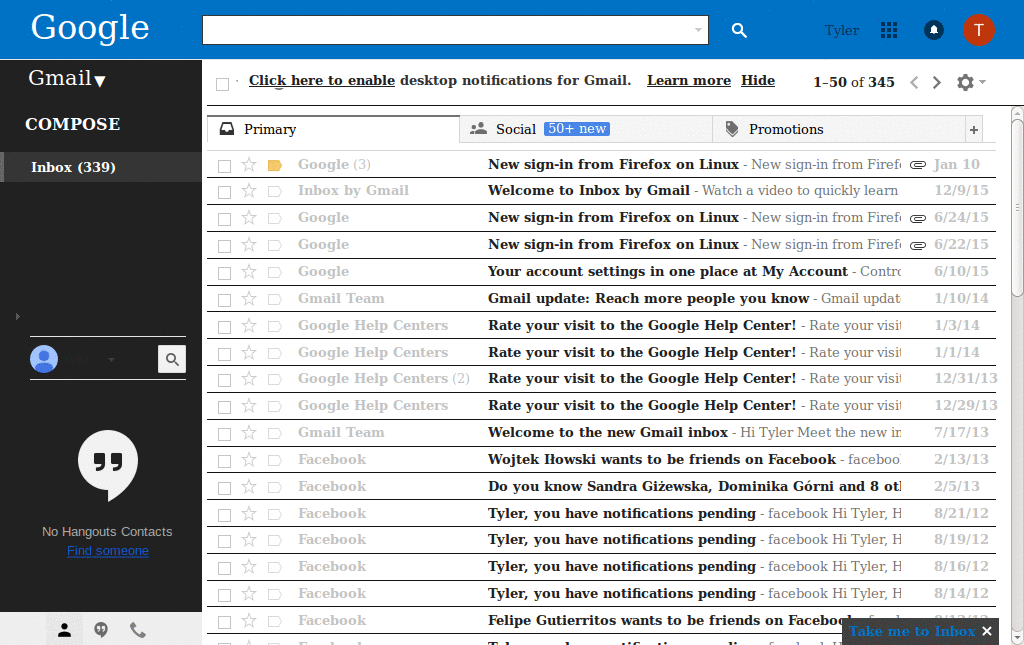Expand search options arrow in search box

tap(698, 30)
